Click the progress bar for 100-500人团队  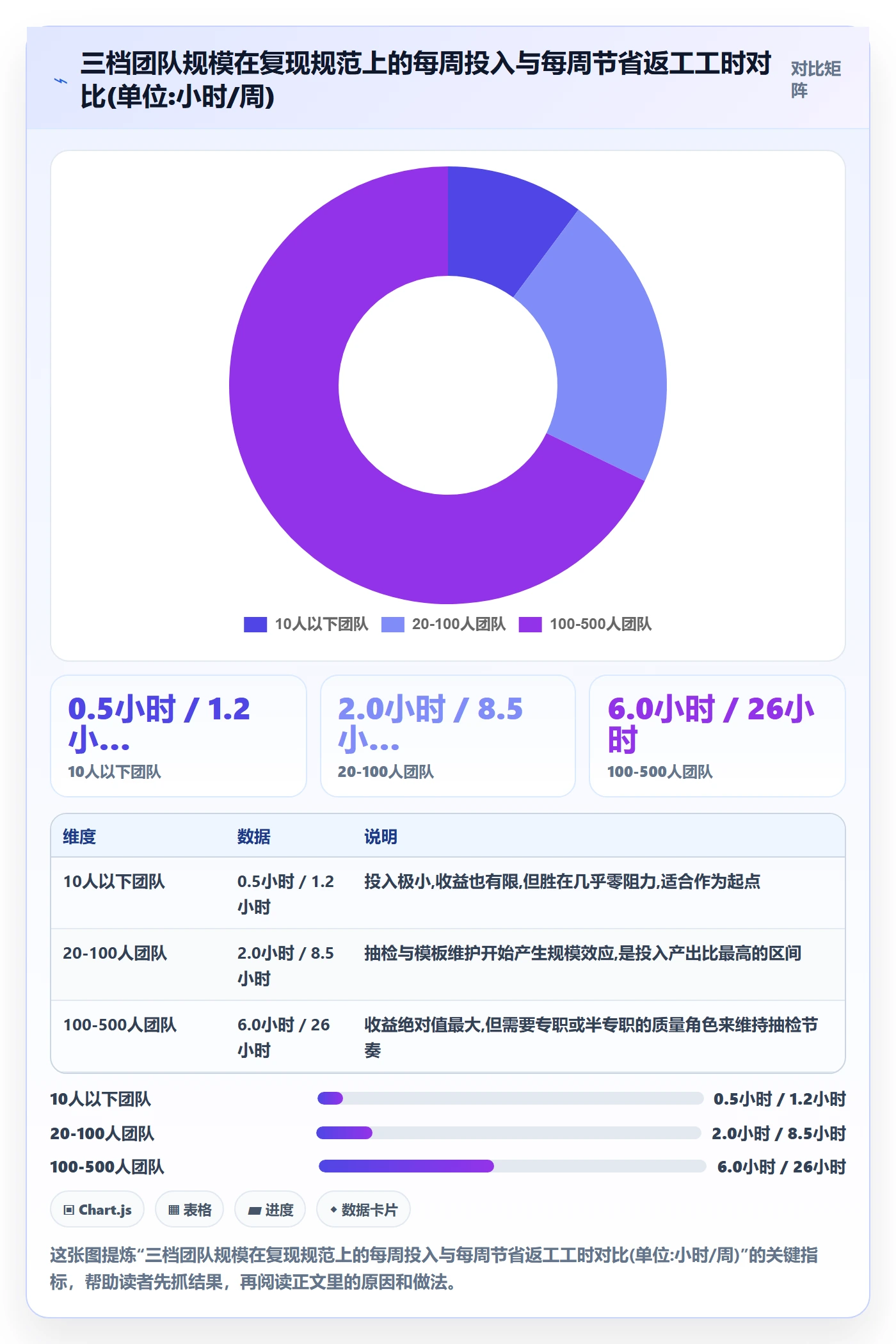tap(513, 1166)
